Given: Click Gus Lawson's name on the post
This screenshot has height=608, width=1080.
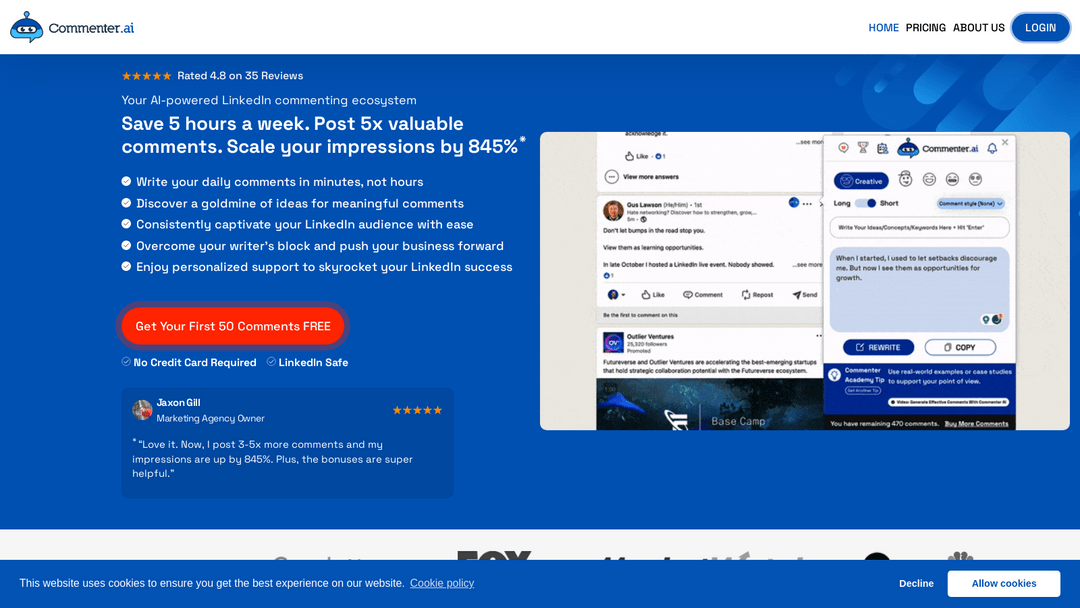Looking at the screenshot, I should tap(643, 205).
